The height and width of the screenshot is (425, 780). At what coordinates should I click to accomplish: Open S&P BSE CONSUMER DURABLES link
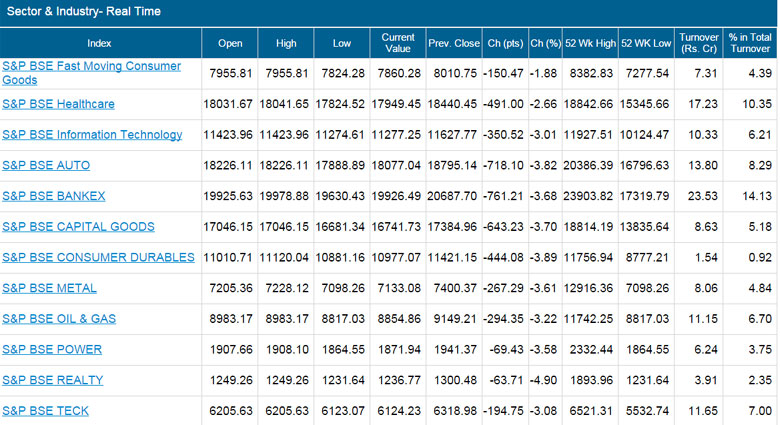98,257
